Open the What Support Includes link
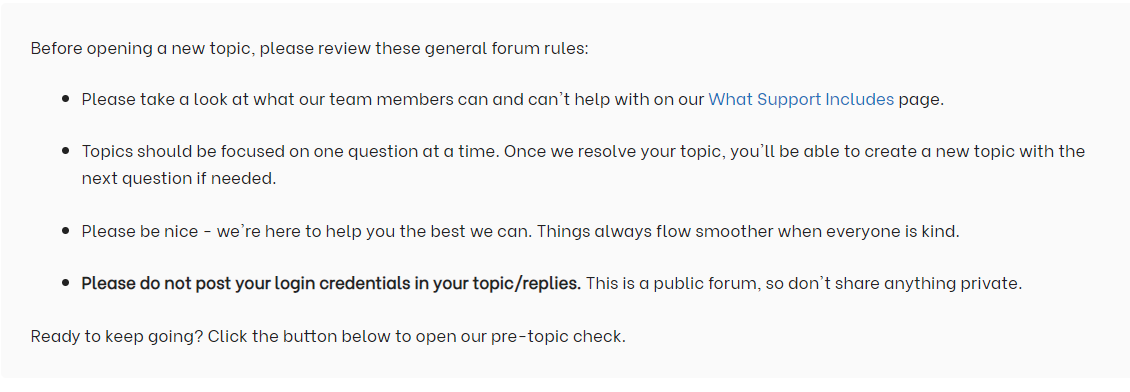 pos(801,99)
